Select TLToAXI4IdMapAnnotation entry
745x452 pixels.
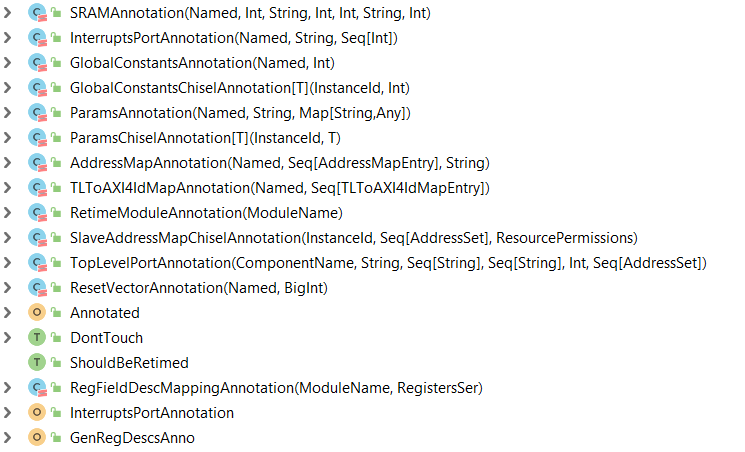[279, 188]
